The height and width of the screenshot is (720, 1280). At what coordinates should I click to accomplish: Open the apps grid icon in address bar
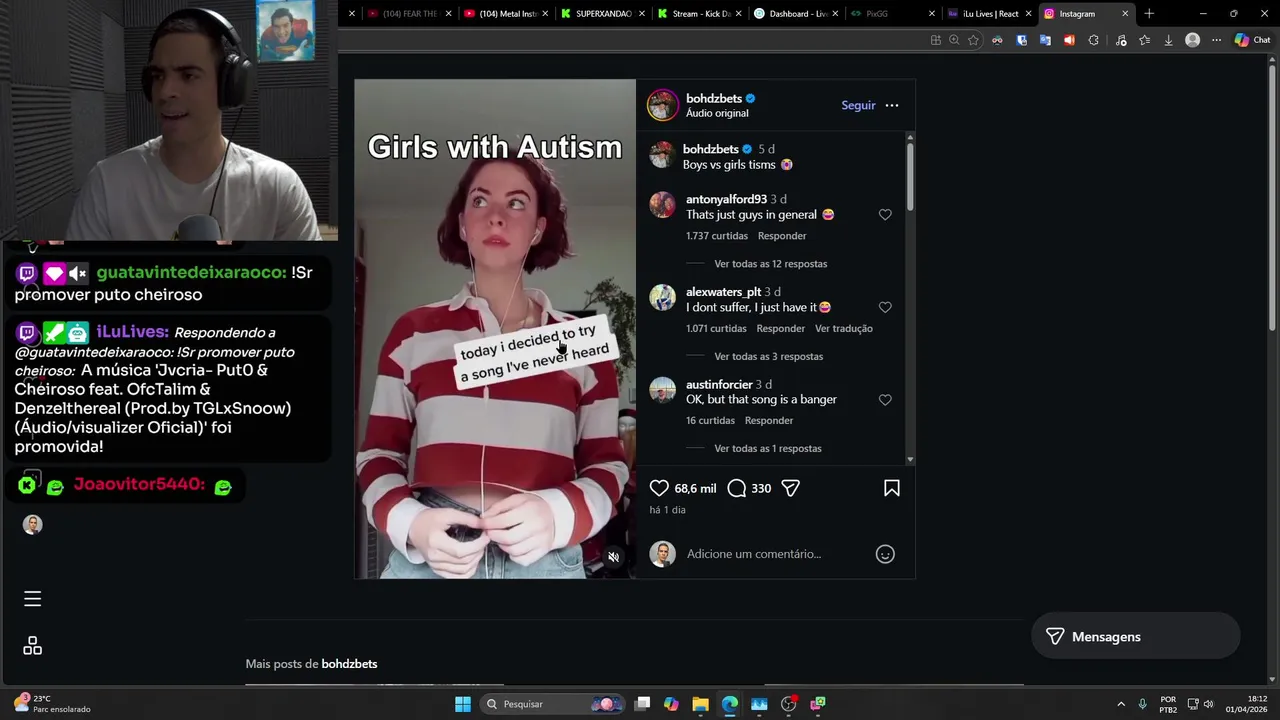pos(935,40)
